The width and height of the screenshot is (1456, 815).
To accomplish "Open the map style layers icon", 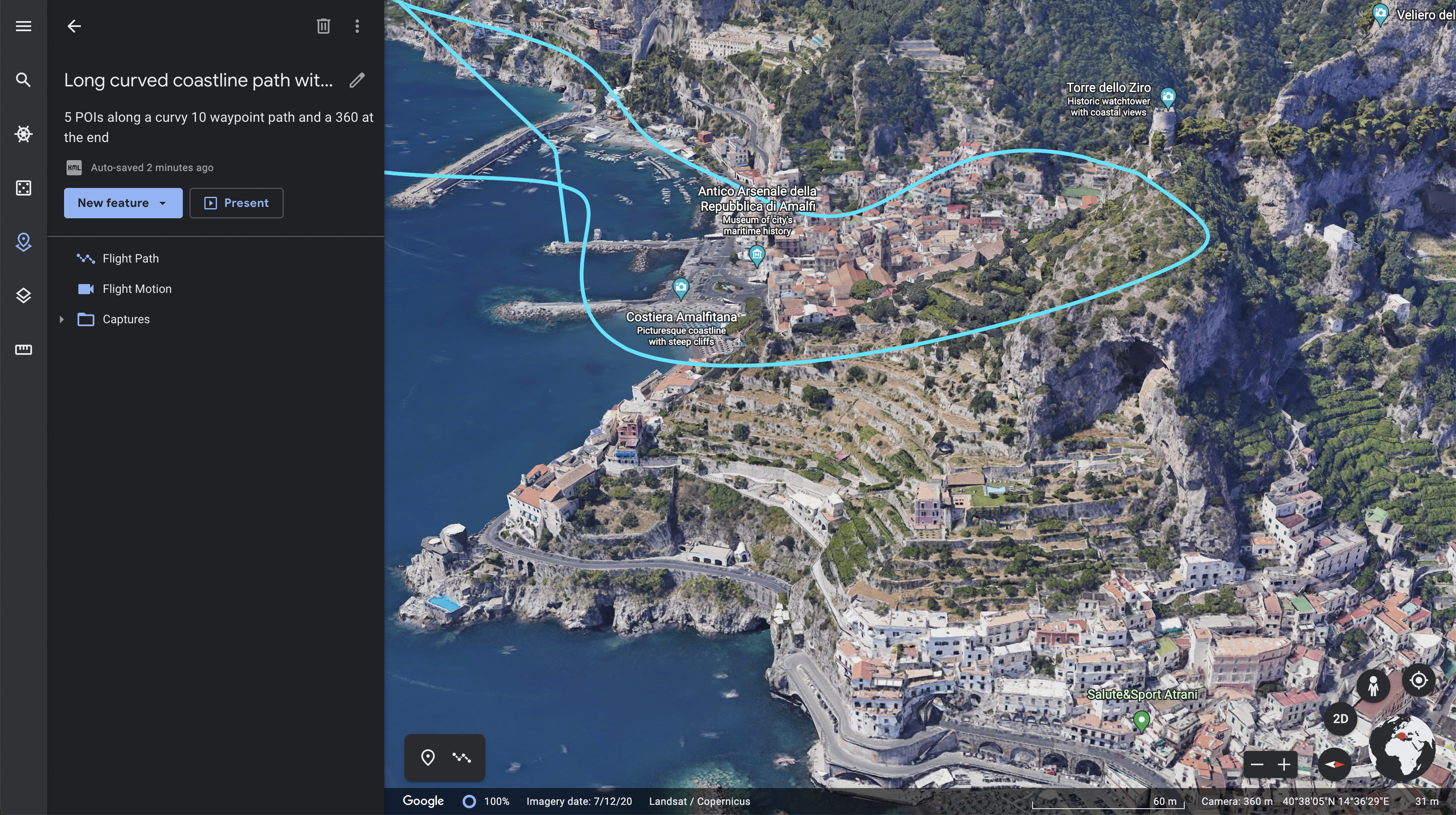I will [x=23, y=295].
